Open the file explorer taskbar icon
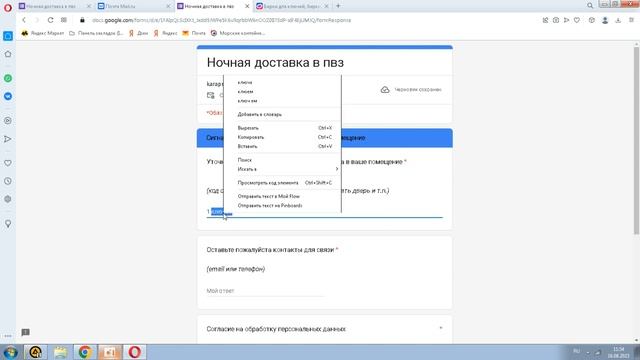The image size is (640, 360). click(x=60, y=352)
